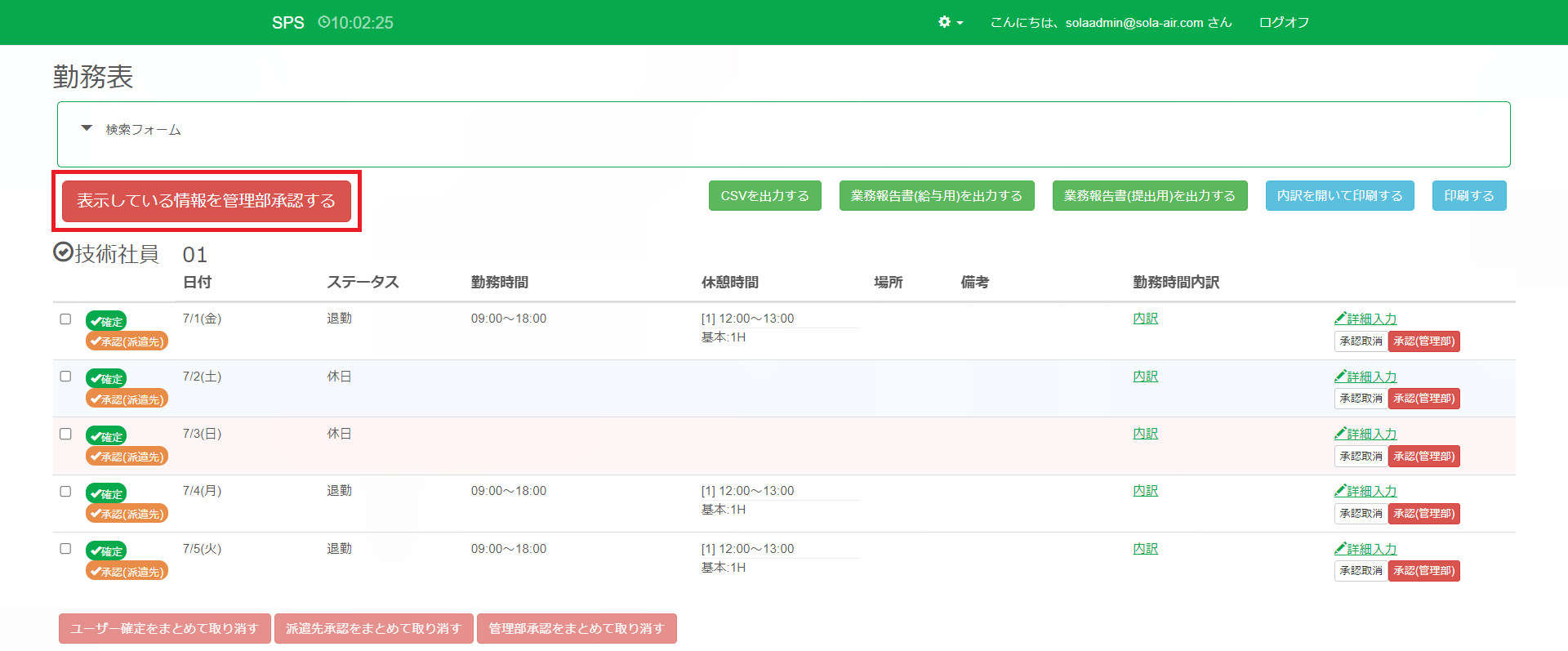Screen dimensions: 1568x651
Task: Click the green 確定 badge on 7/2
Action: tap(106, 379)
